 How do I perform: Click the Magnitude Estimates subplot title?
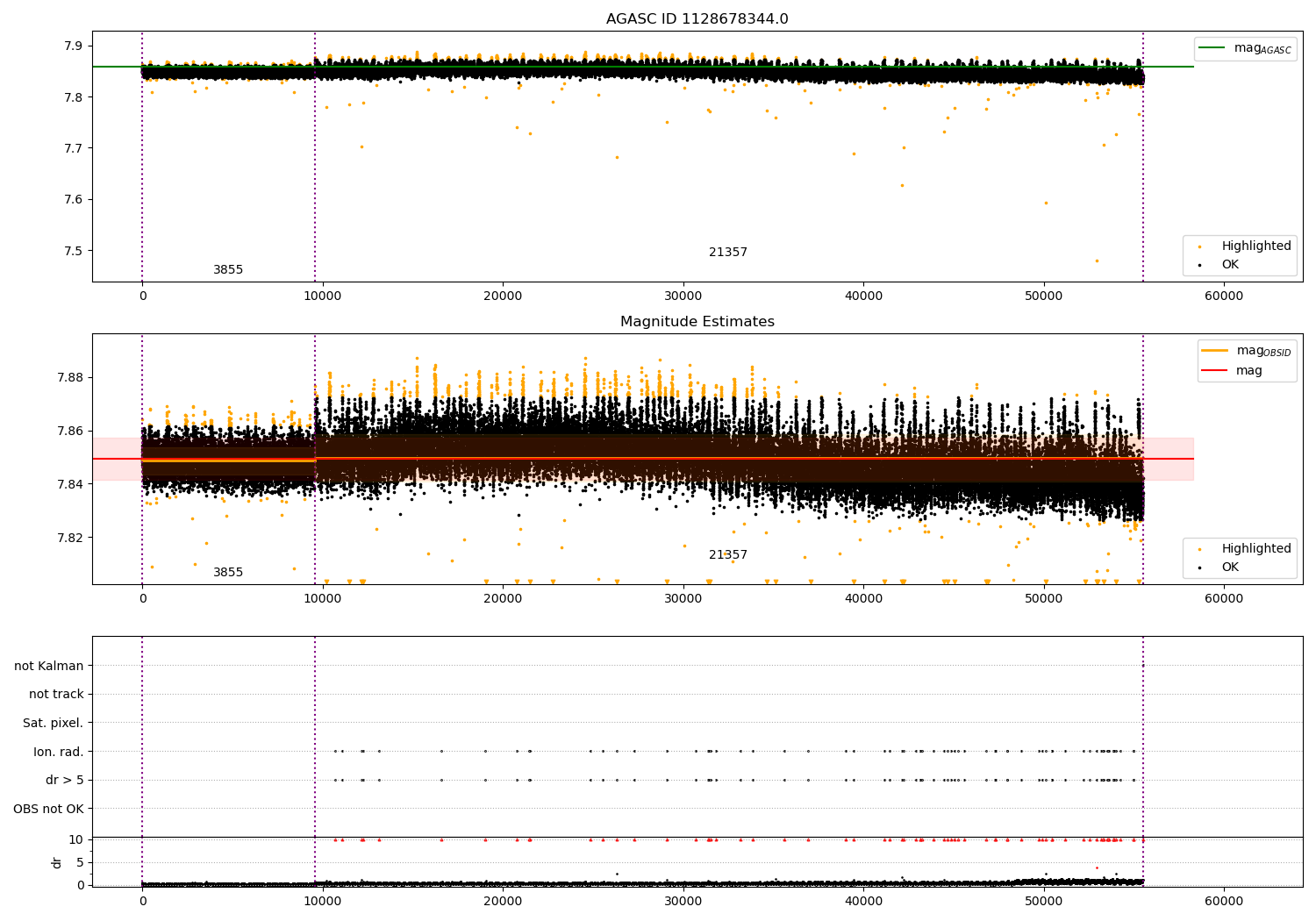pyautogui.click(x=697, y=322)
